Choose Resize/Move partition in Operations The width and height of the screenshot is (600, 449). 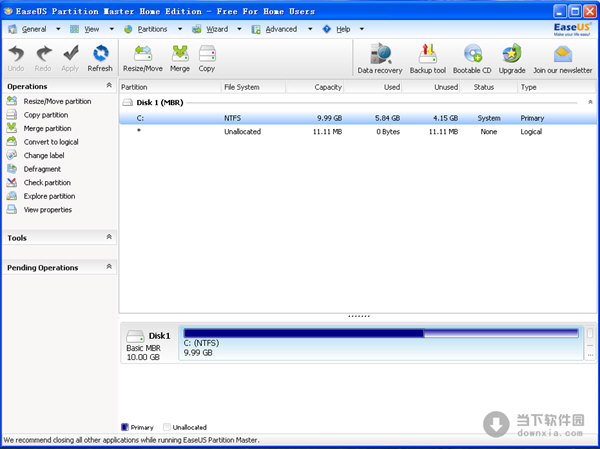coord(57,101)
